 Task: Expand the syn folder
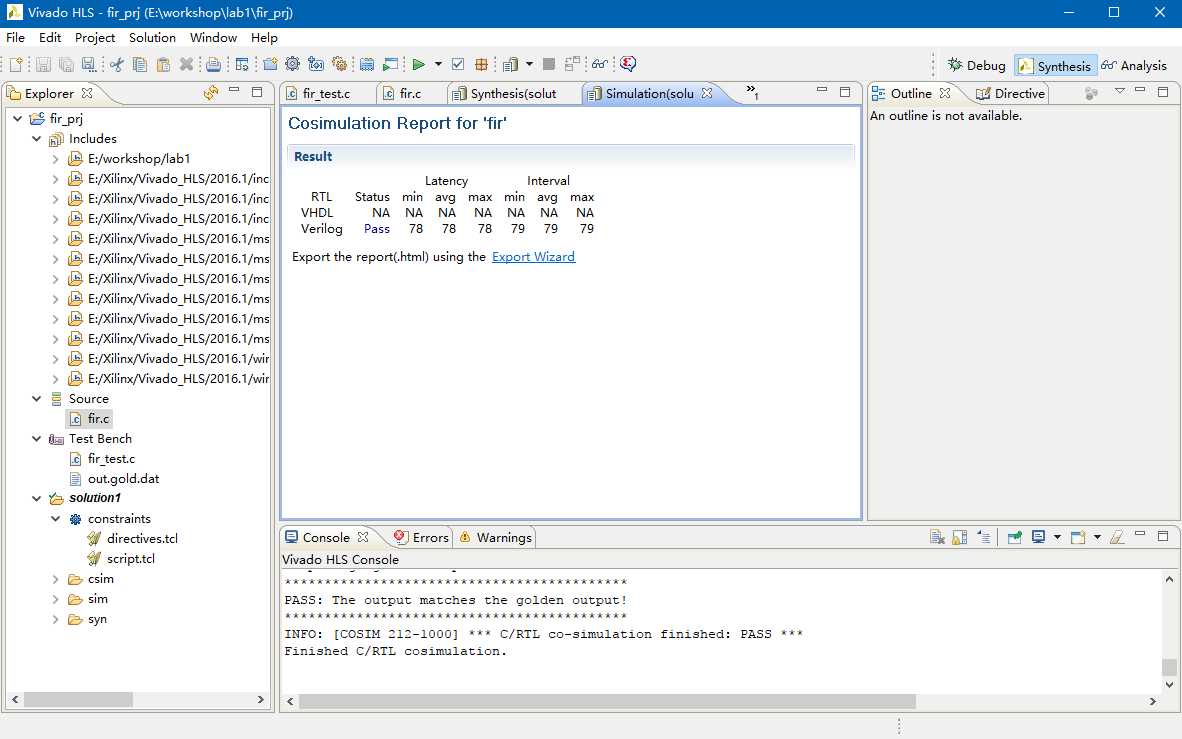tap(55, 619)
